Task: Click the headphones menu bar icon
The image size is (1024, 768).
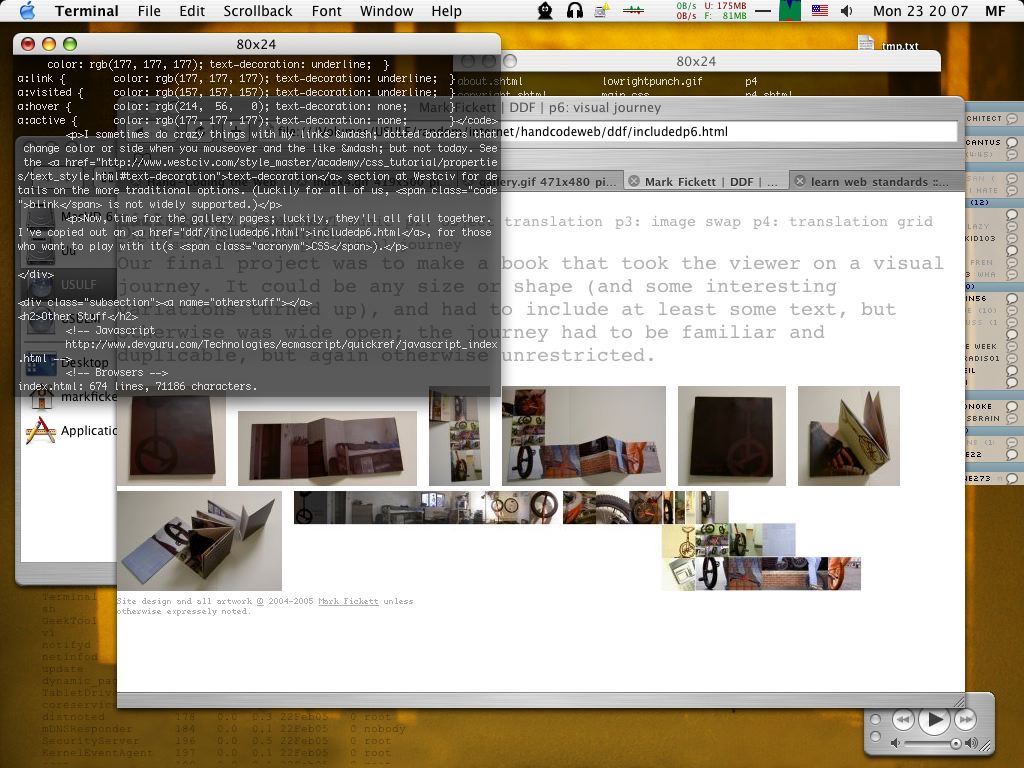Action: [575, 10]
